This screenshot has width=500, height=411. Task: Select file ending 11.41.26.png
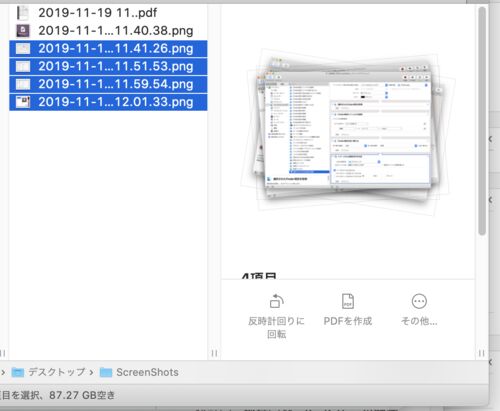tap(108, 49)
